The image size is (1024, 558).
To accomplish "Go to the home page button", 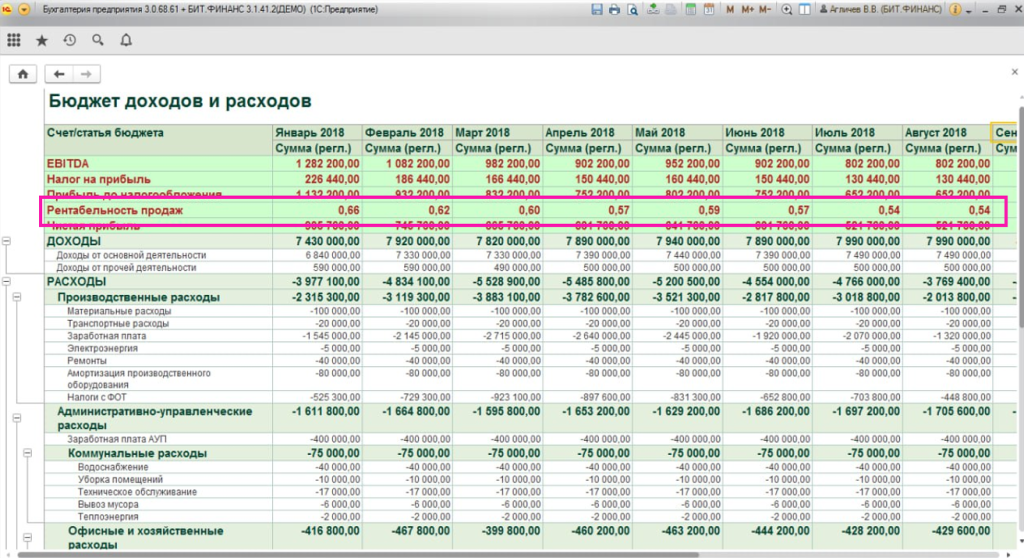I will click(x=22, y=74).
